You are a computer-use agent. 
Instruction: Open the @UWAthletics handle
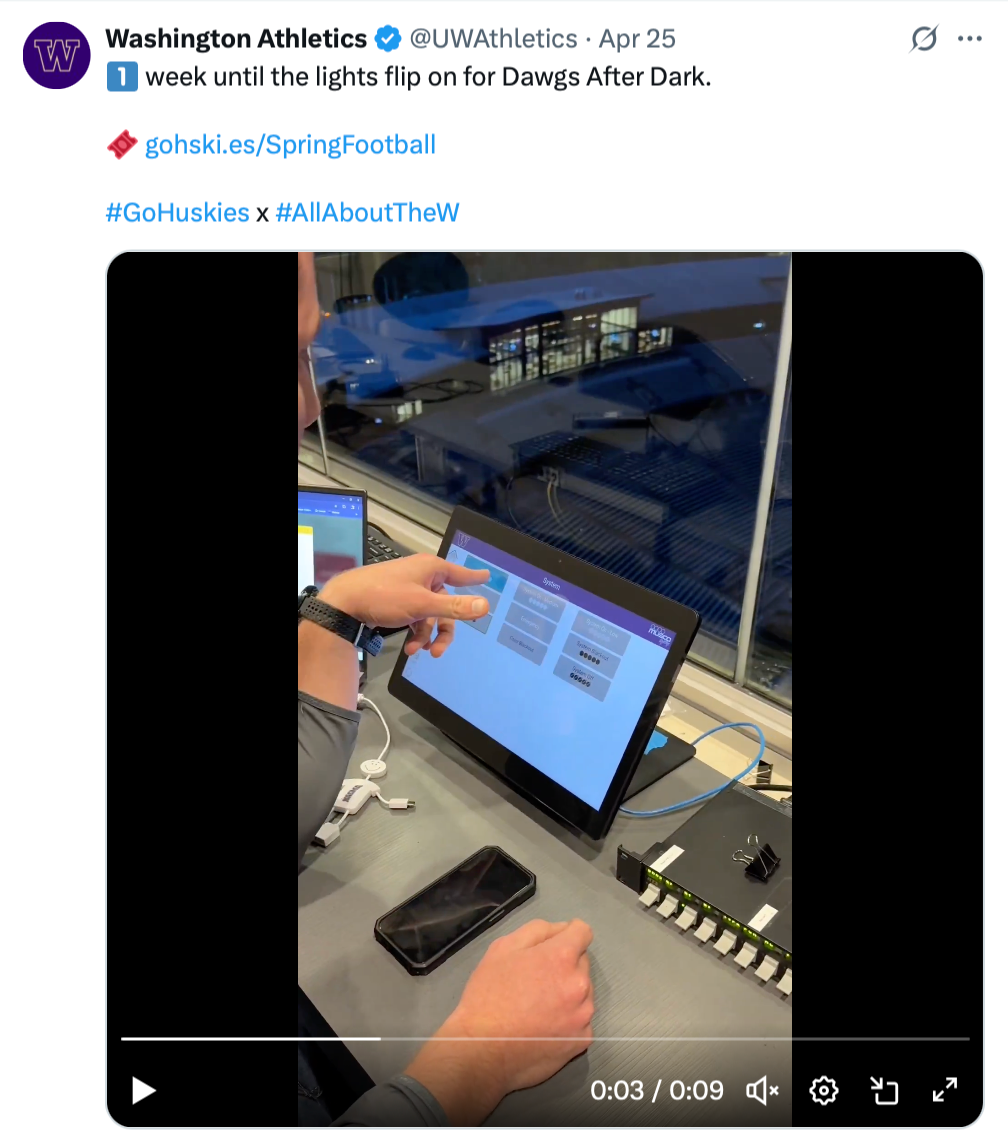(494, 39)
